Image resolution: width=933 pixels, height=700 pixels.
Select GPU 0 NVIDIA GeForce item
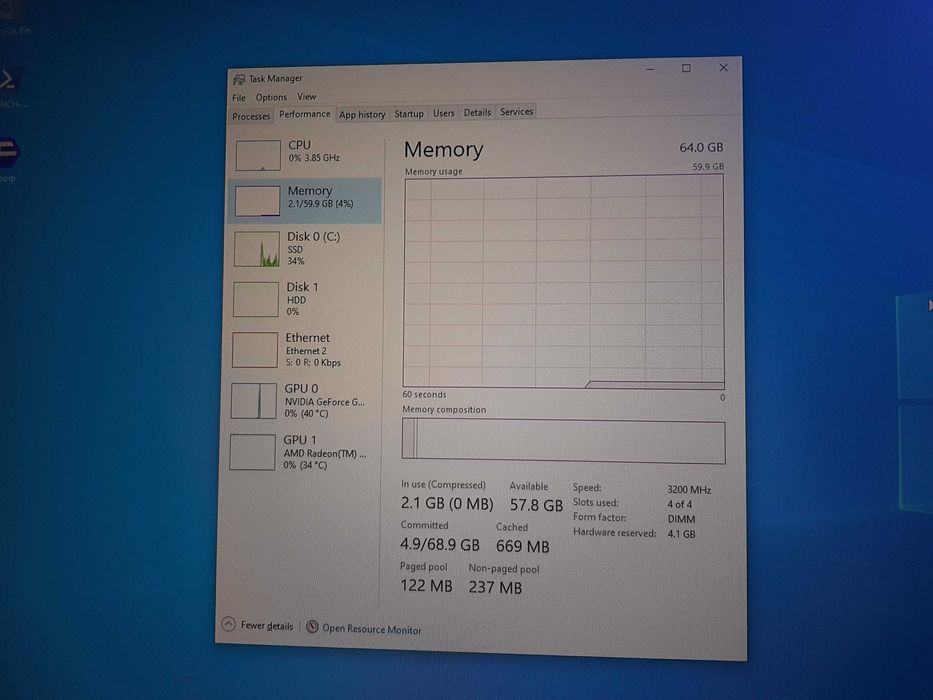[x=303, y=401]
